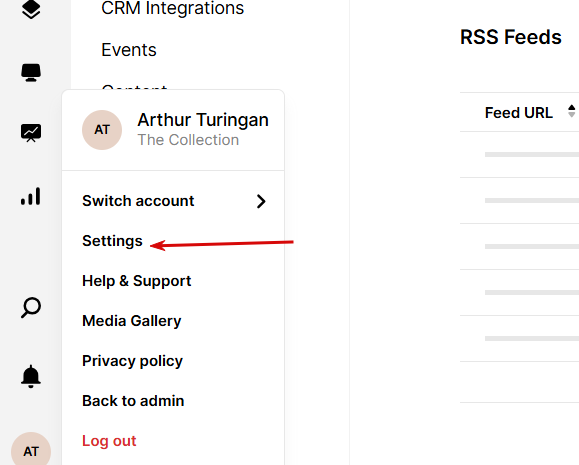The height and width of the screenshot is (465, 579).
Task: Go to CRM Integrations in navigation
Action: 172,8
